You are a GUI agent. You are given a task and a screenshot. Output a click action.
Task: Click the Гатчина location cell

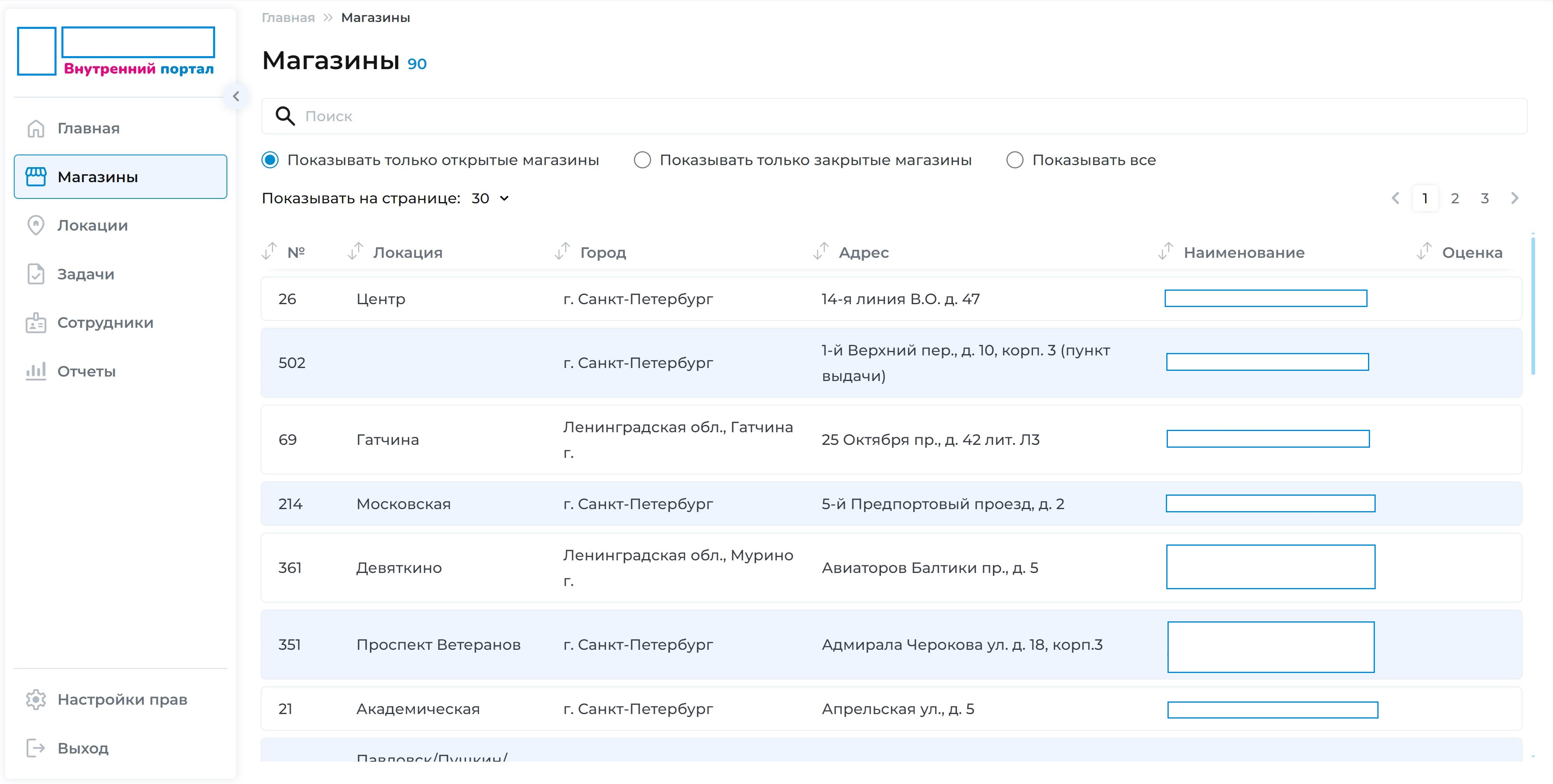pos(388,440)
